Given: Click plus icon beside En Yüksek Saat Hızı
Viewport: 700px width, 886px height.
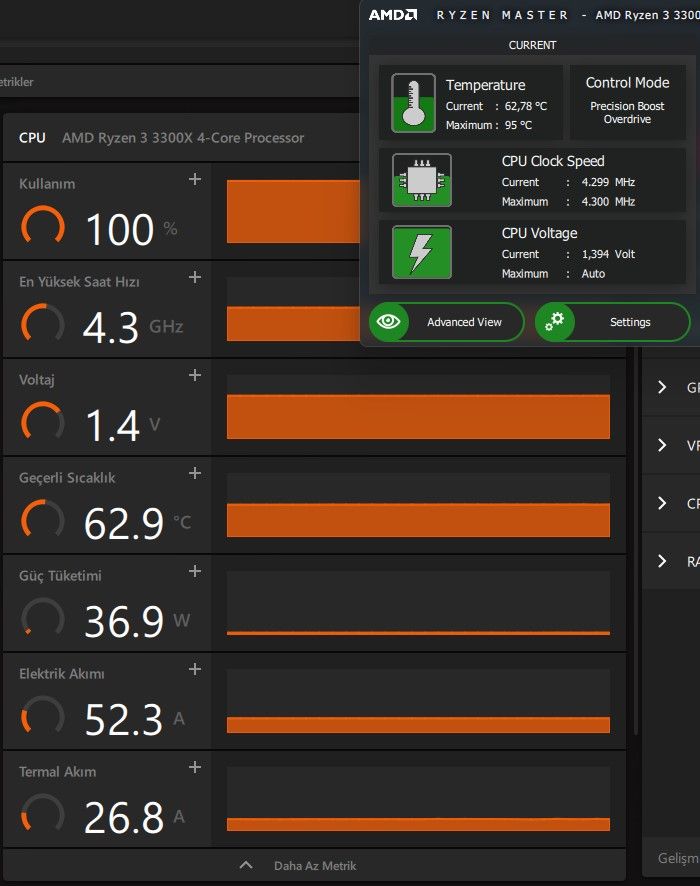Looking at the screenshot, I should [x=195, y=277].
